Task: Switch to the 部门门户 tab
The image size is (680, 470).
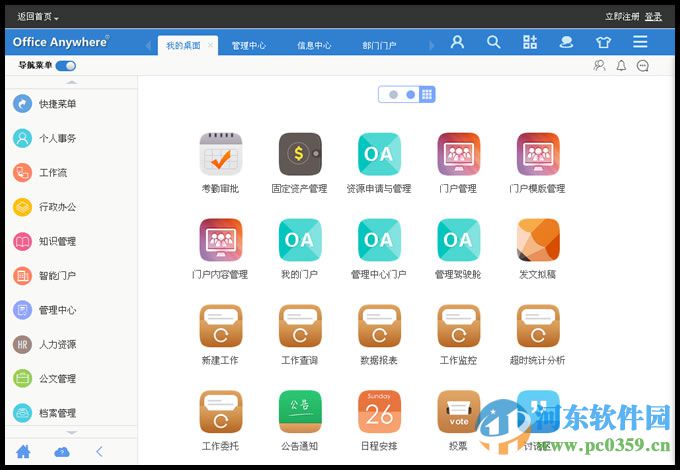Action: (379, 45)
